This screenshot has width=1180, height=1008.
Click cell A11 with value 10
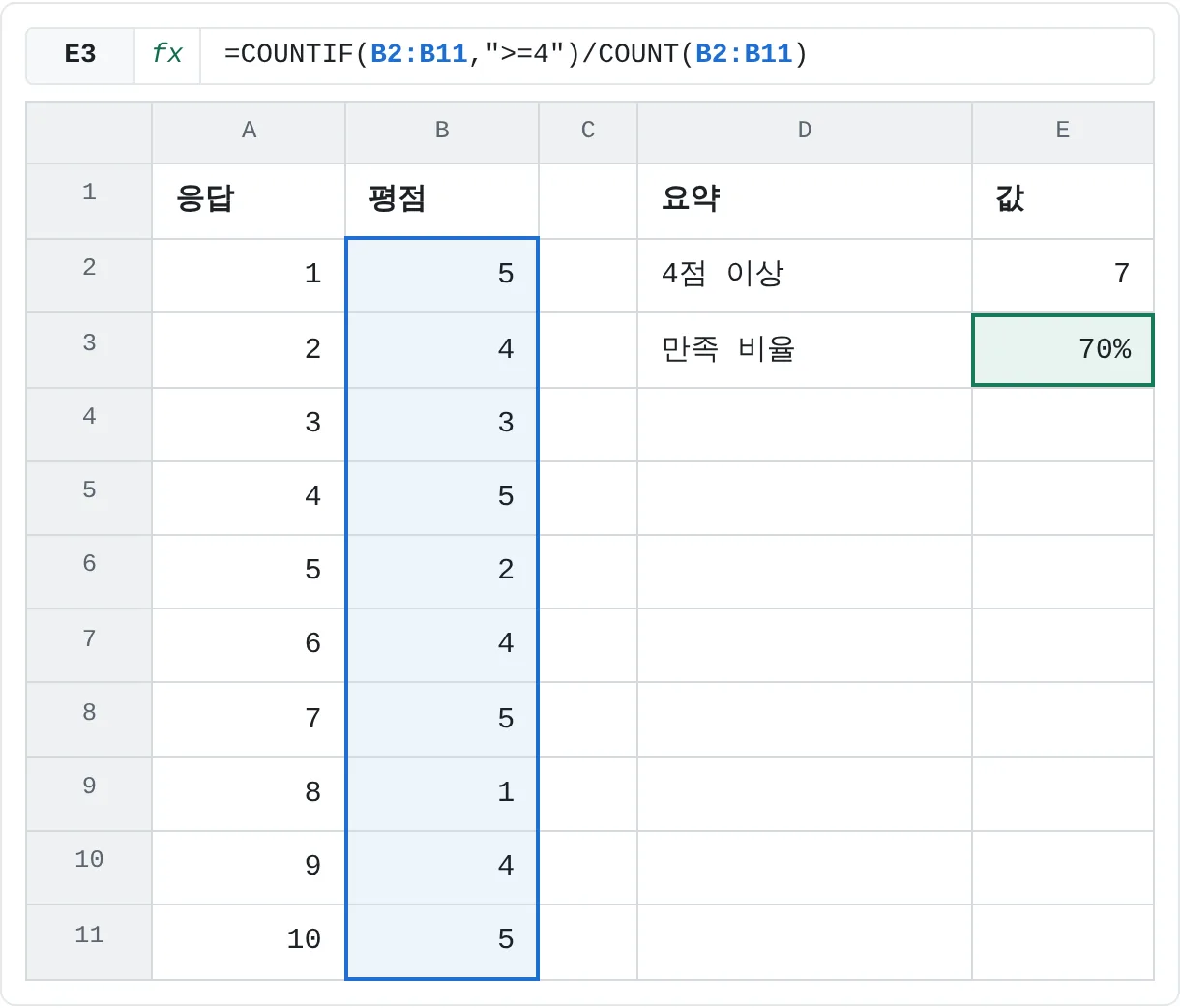point(249,942)
